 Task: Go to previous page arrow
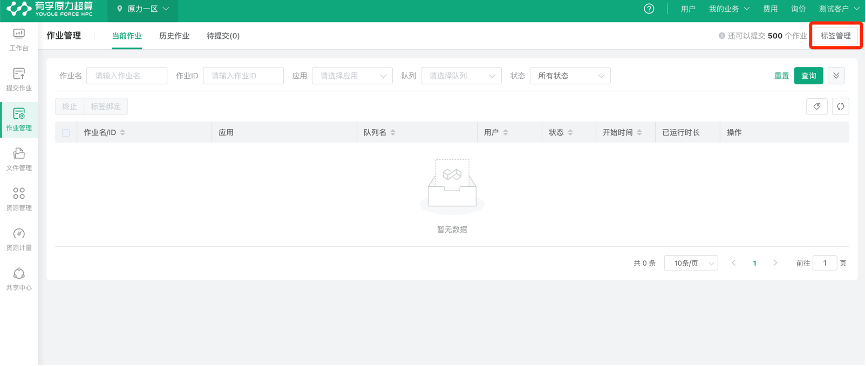click(733, 263)
